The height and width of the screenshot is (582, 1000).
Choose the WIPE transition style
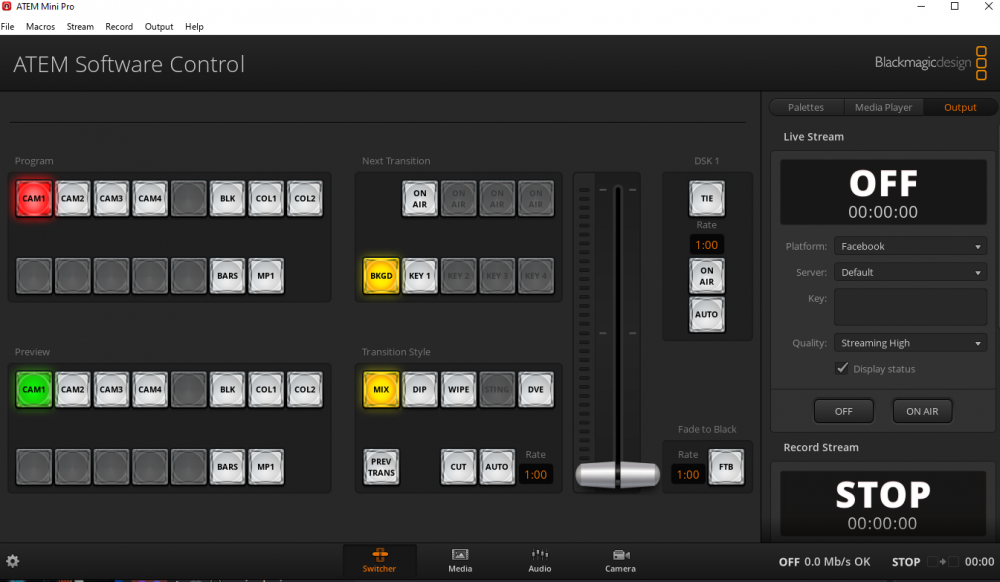[459, 389]
